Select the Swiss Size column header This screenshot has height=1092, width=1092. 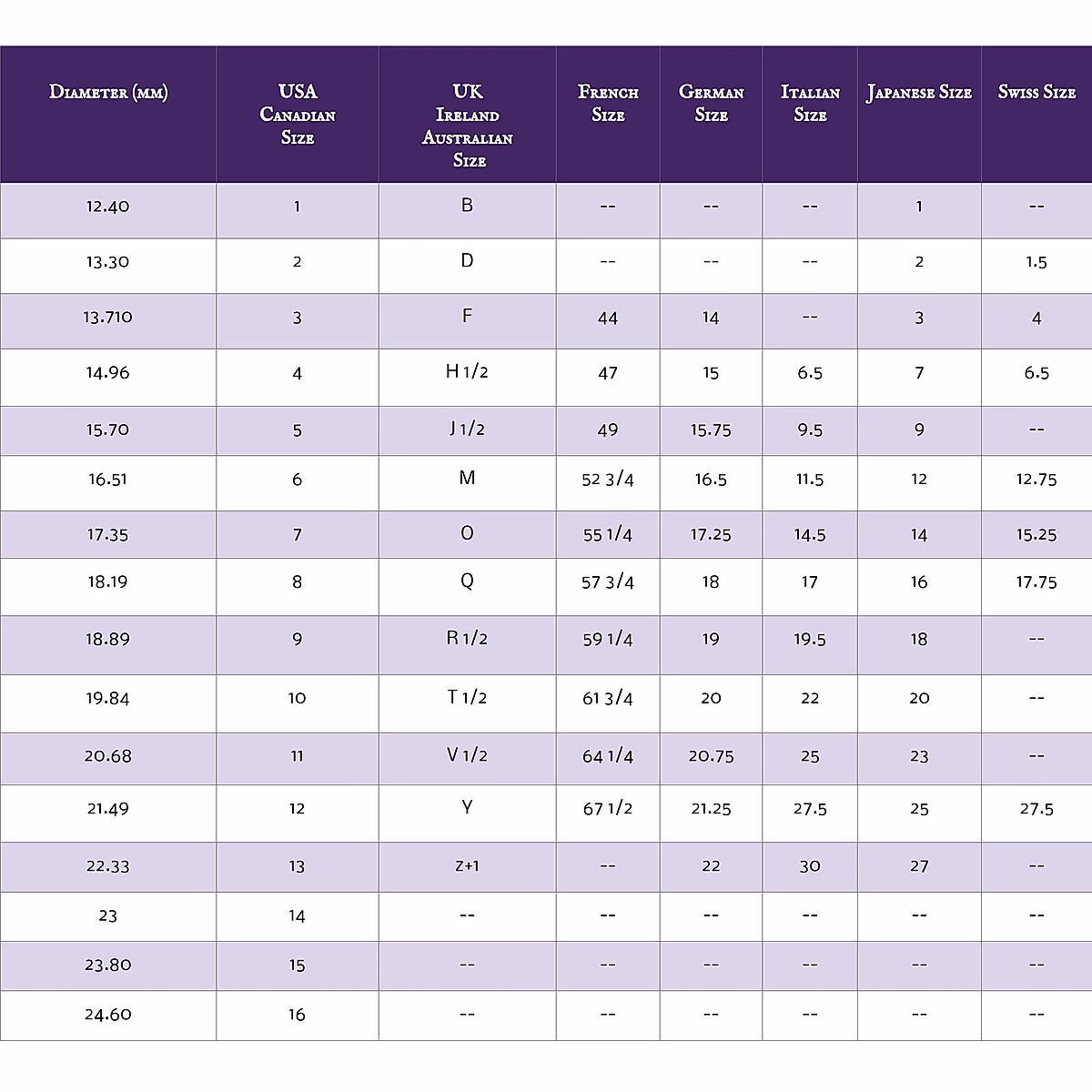[x=1036, y=93]
